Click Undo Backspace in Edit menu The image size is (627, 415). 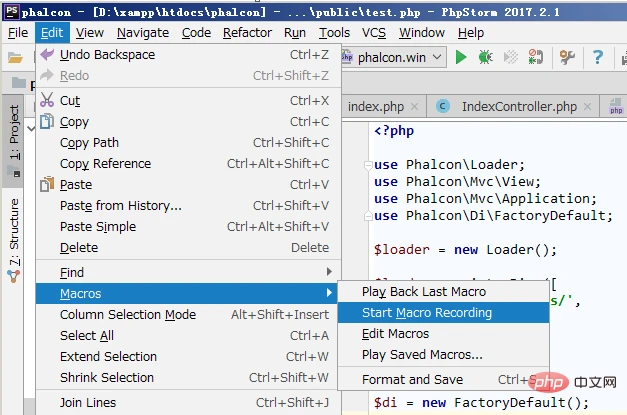107,54
